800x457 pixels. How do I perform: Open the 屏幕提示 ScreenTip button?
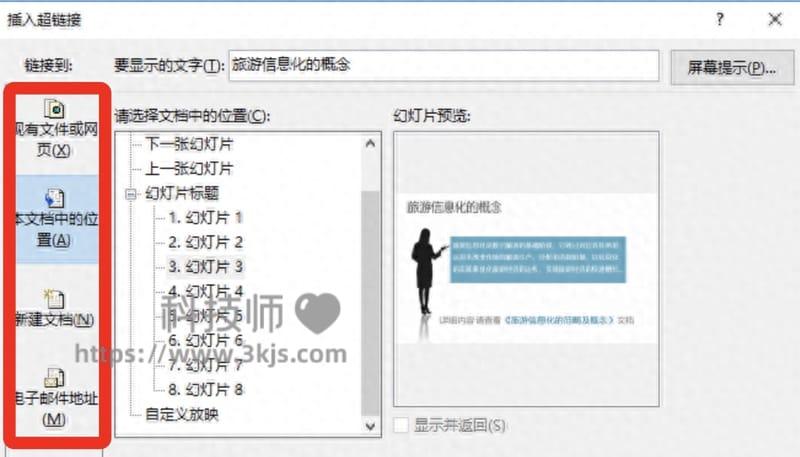[732, 67]
